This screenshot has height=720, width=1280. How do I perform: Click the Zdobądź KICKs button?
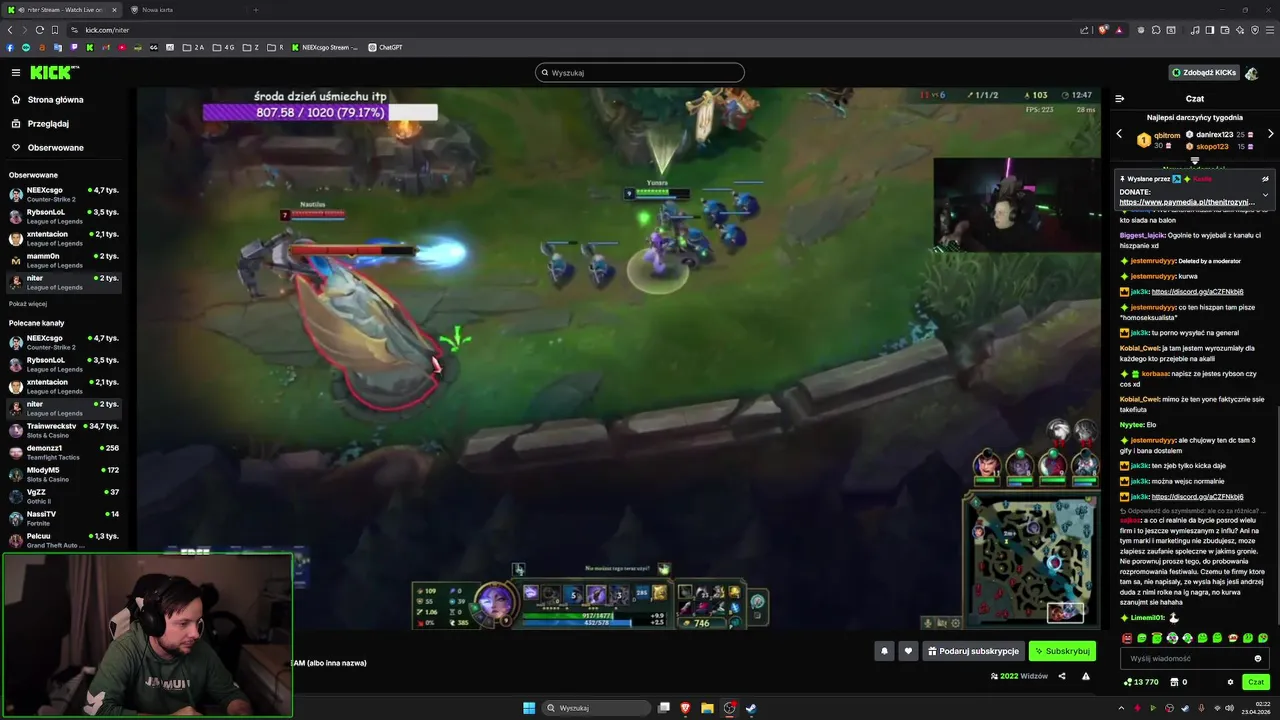tap(1204, 73)
